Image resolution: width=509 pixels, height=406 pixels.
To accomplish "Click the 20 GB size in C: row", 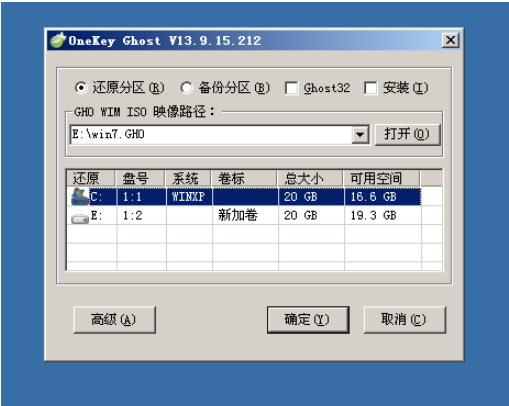I will (300, 197).
